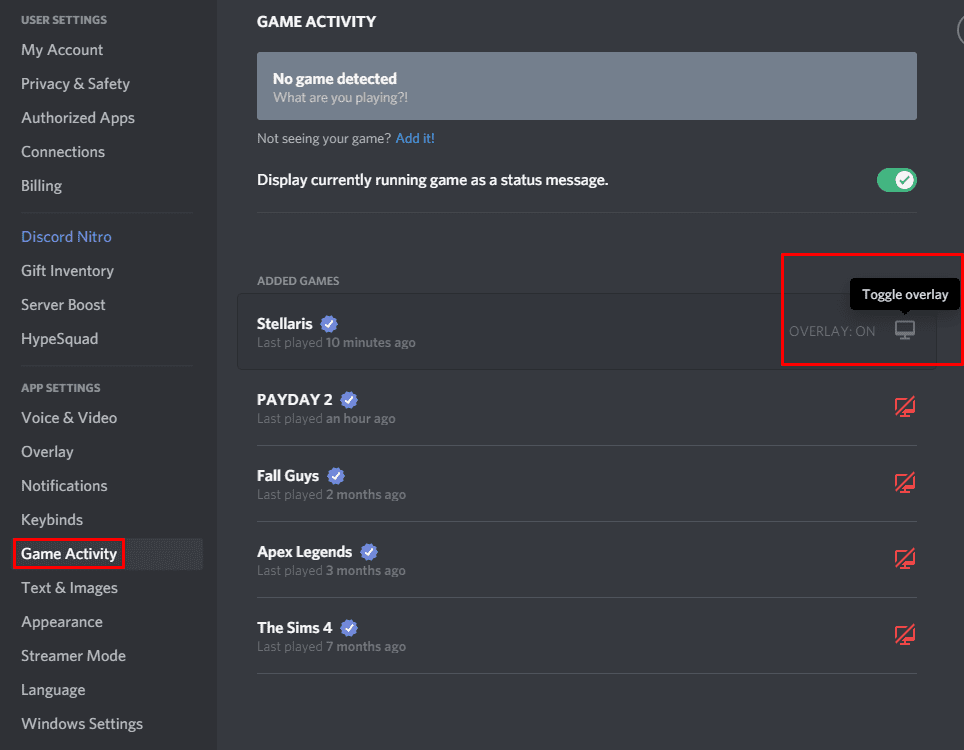Click the verified badge next to The Sims 4
964x750 pixels.
pyautogui.click(x=349, y=627)
